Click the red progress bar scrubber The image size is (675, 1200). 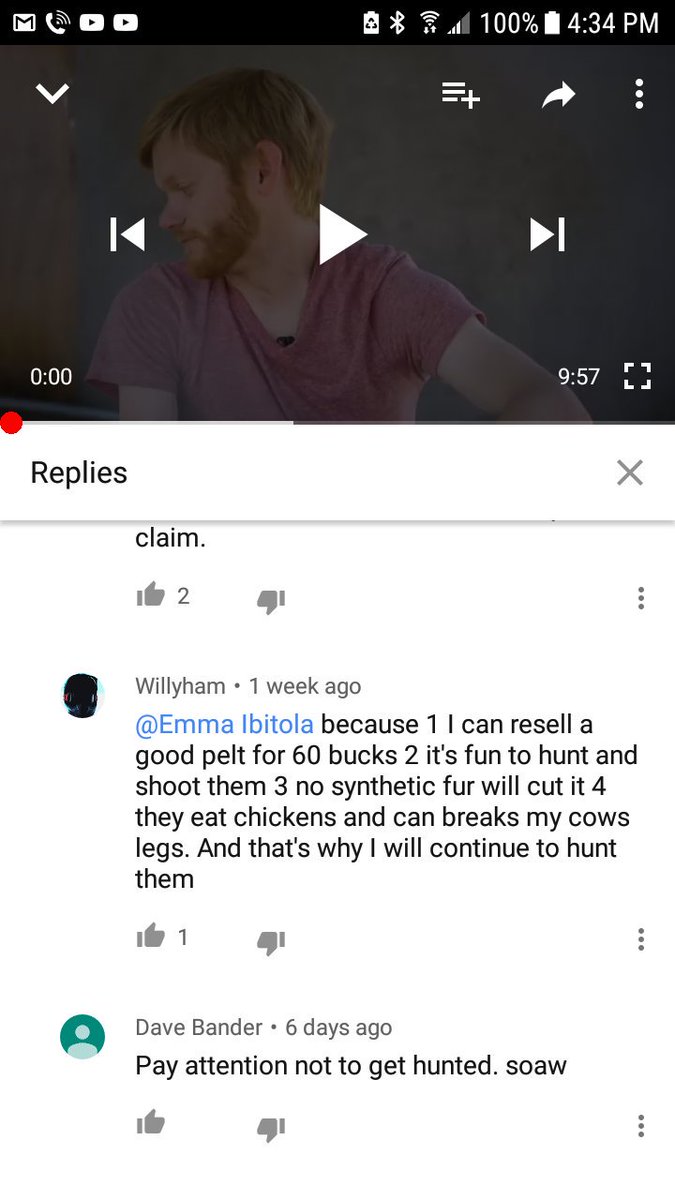point(11,423)
